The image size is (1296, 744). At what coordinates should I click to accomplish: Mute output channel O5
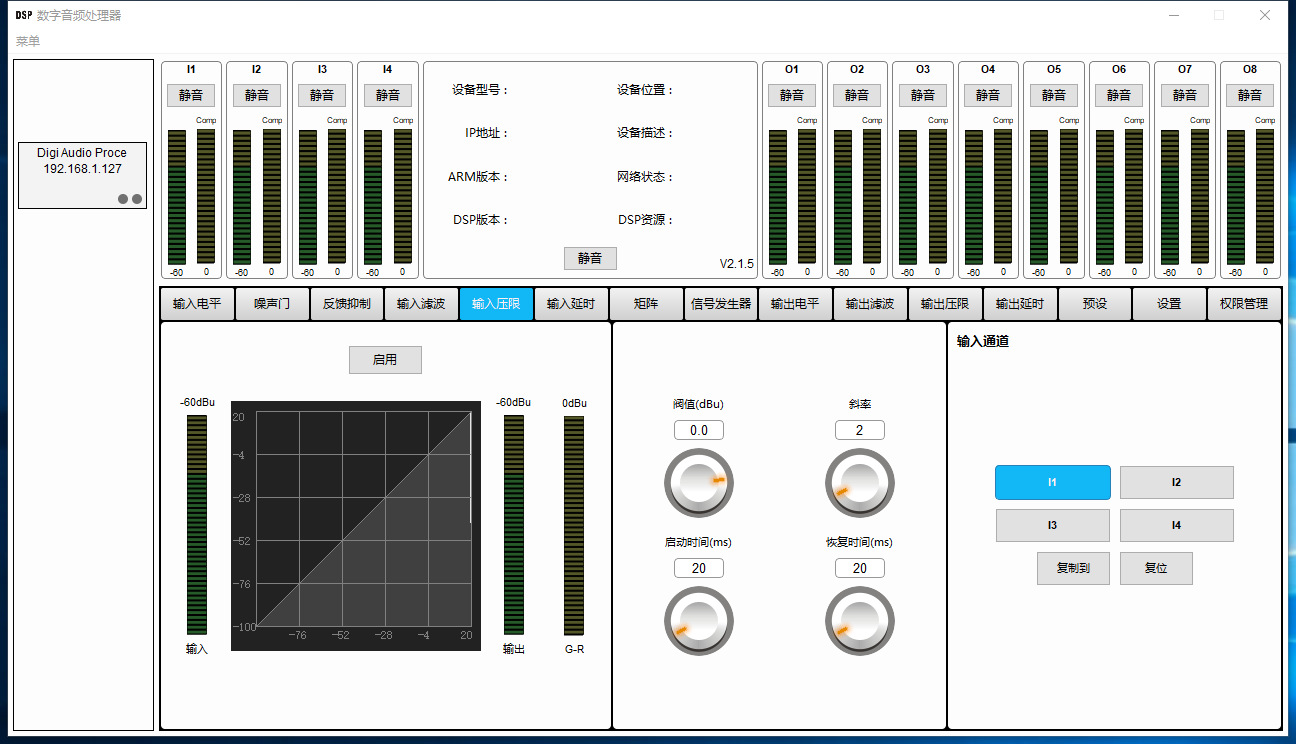point(1054,95)
